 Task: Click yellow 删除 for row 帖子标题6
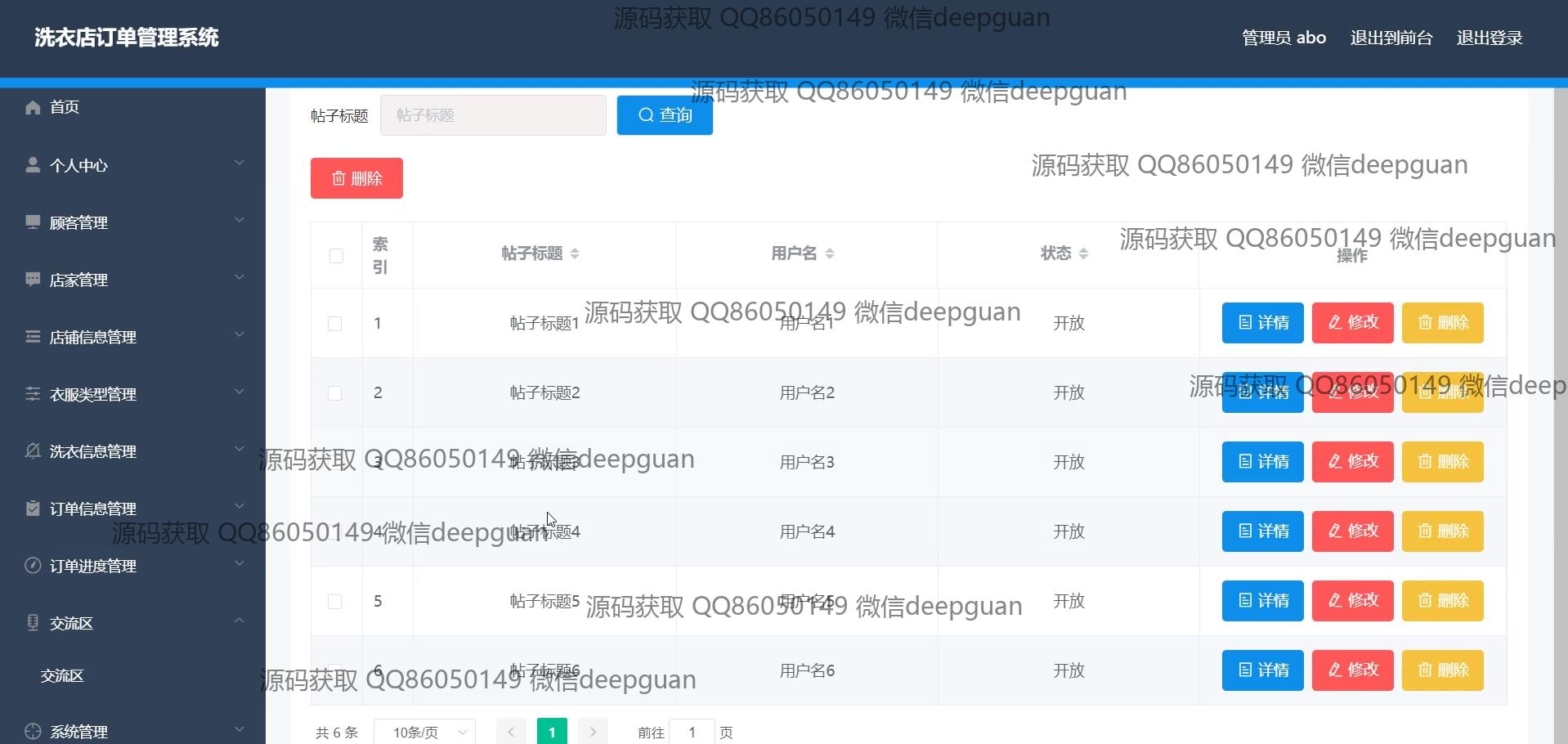point(1443,670)
